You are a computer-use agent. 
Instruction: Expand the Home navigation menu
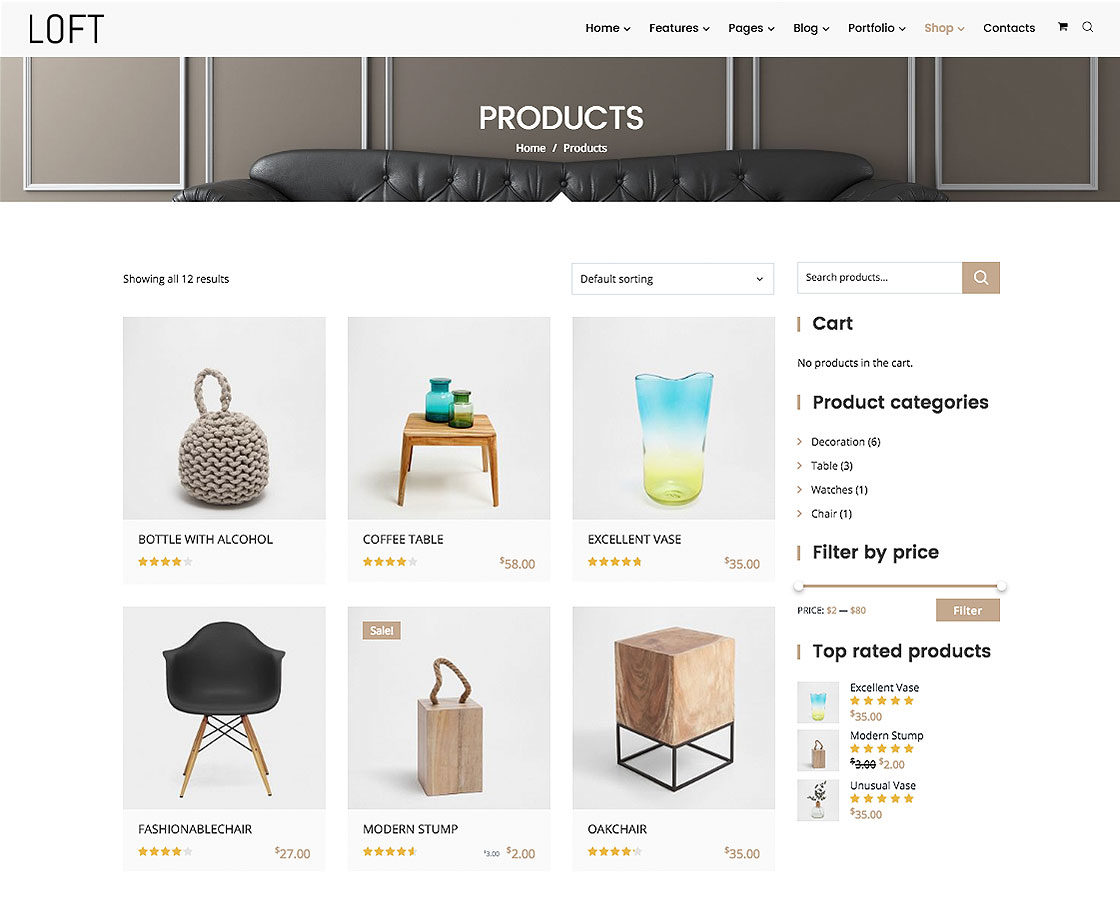coord(607,28)
